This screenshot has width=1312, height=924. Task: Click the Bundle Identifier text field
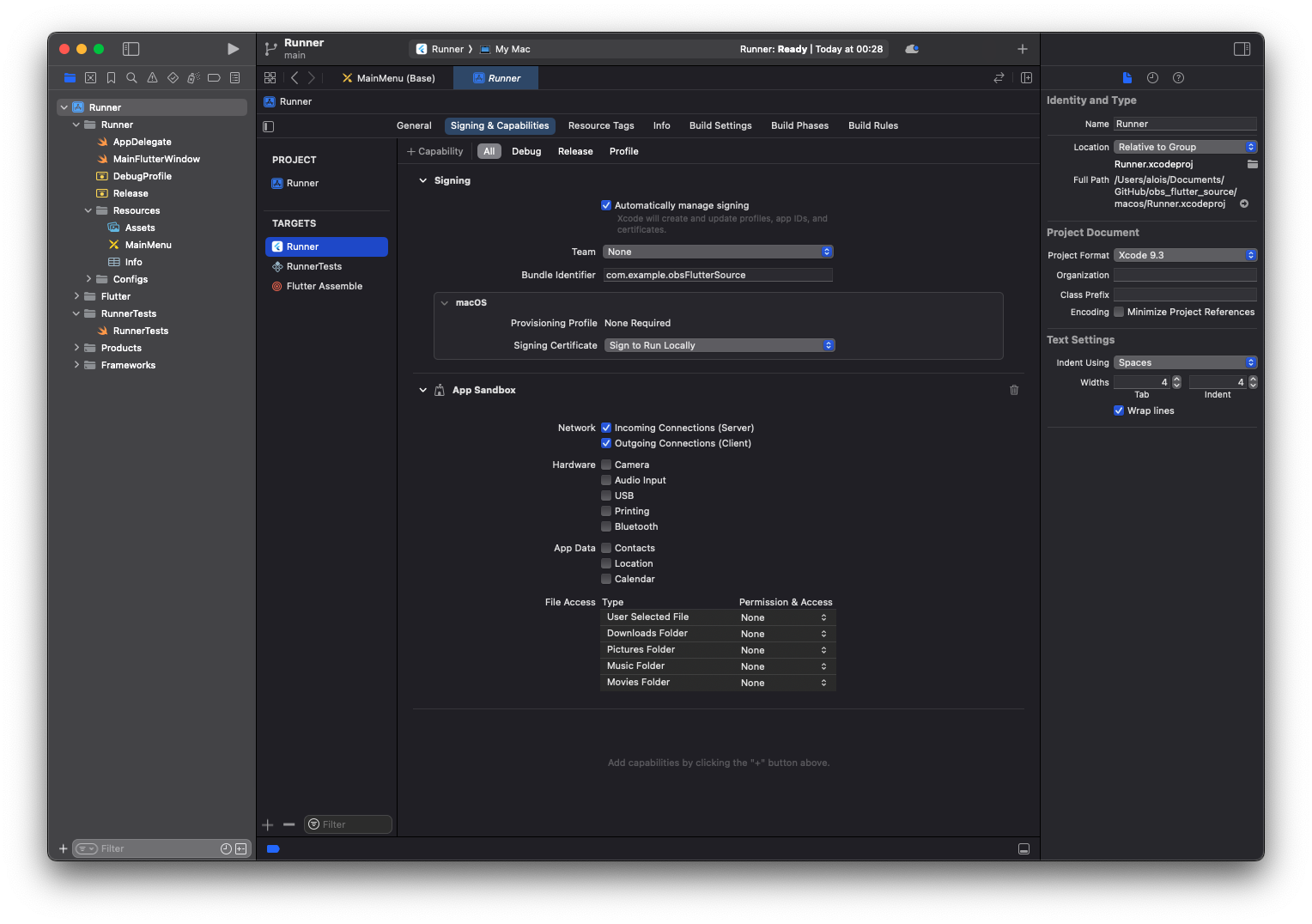[x=718, y=275]
